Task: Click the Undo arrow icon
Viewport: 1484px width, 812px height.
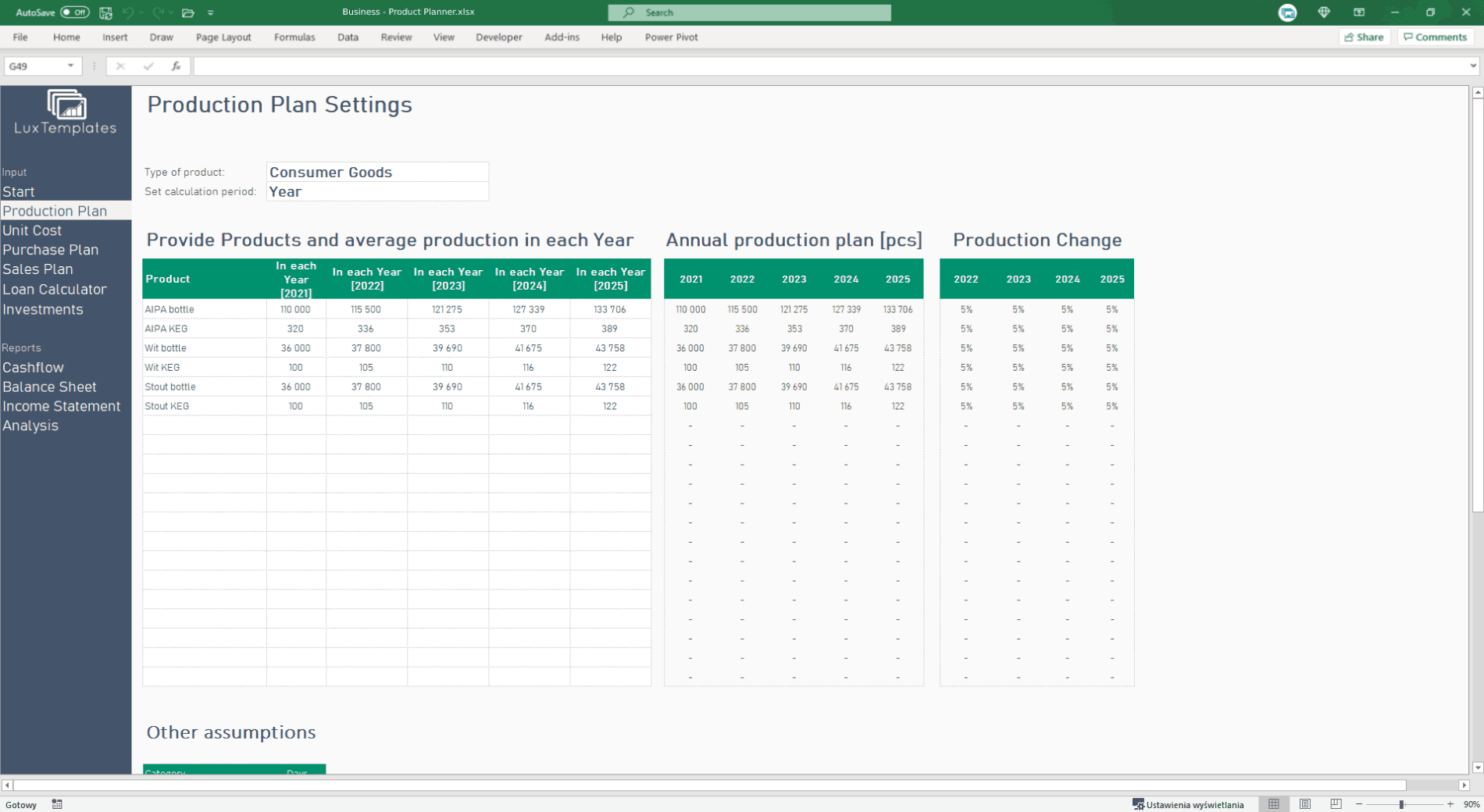Action: pos(128,12)
